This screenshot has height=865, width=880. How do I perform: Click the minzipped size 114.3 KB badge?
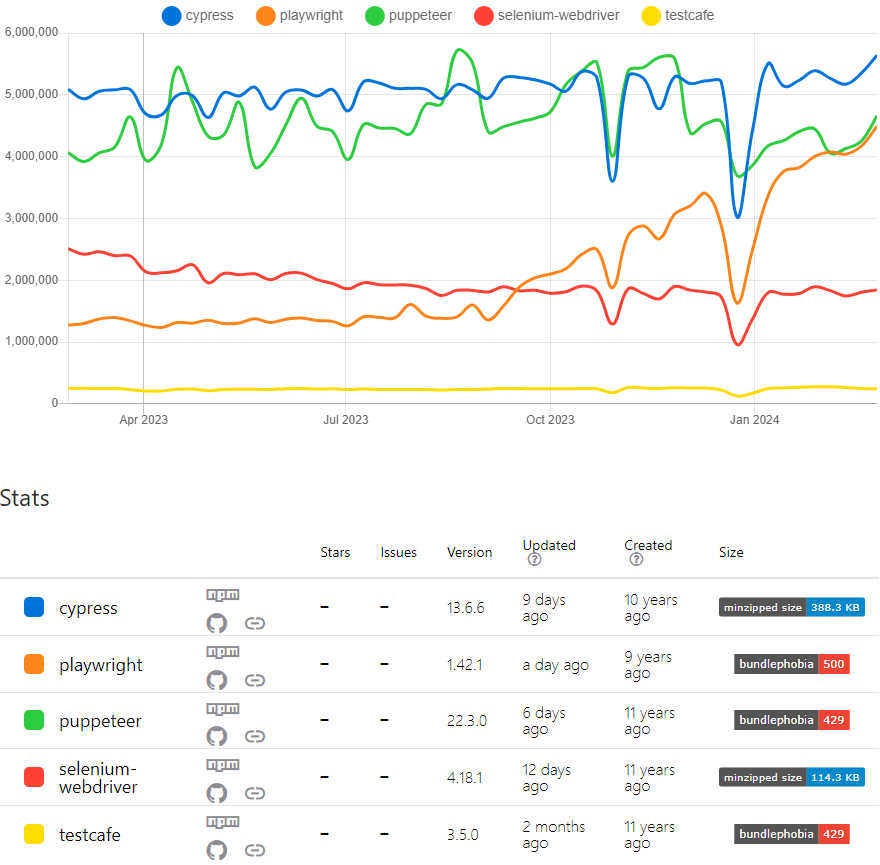click(x=792, y=777)
